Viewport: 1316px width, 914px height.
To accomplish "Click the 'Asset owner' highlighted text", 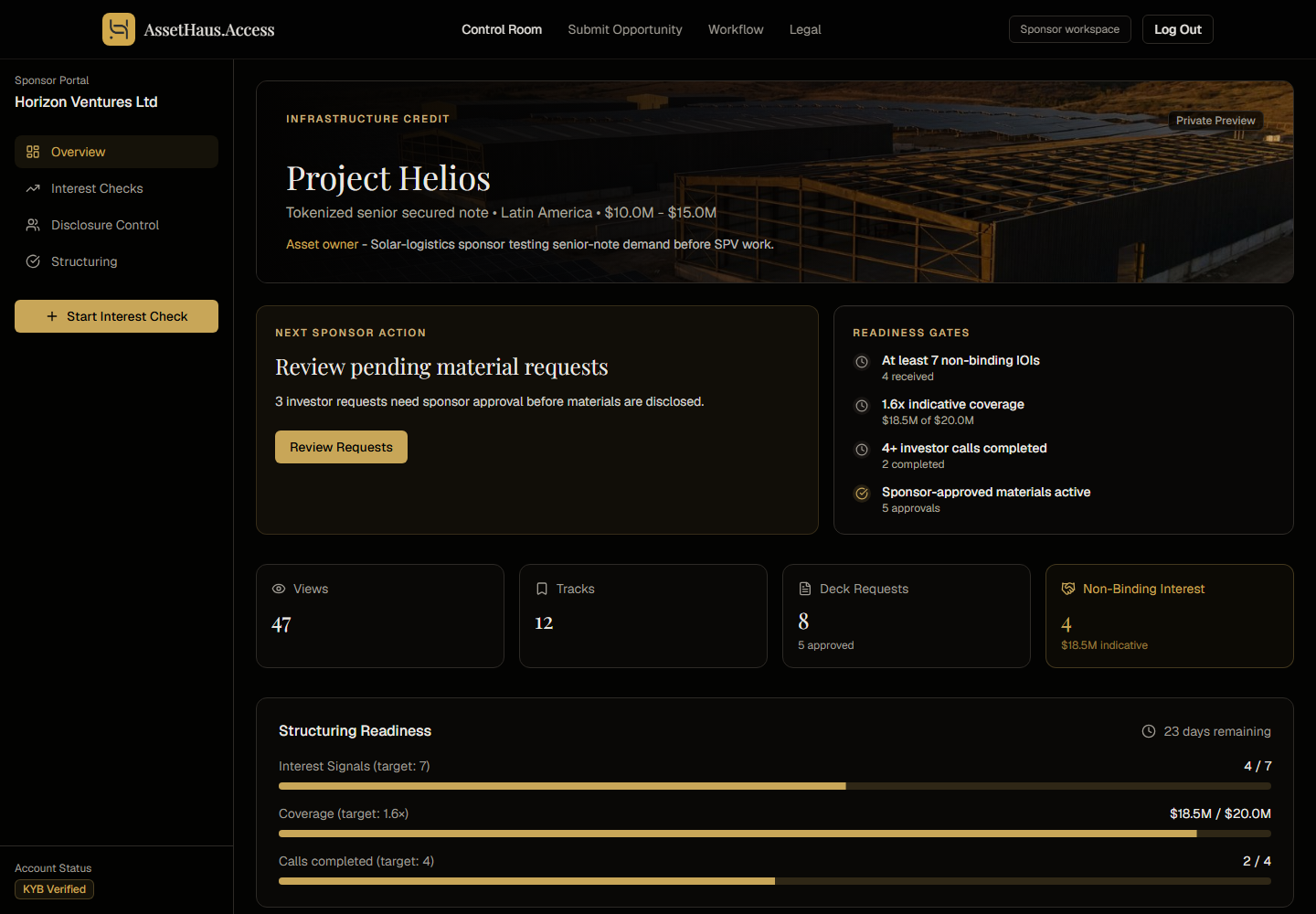I will click(x=323, y=244).
